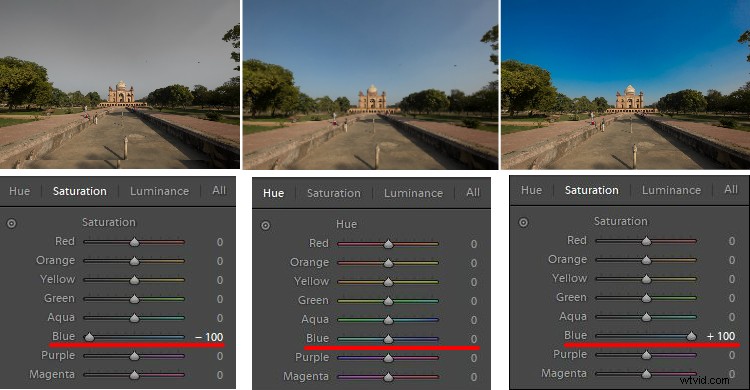Select the active Hue tab in the middle Hue panel

click(273, 193)
